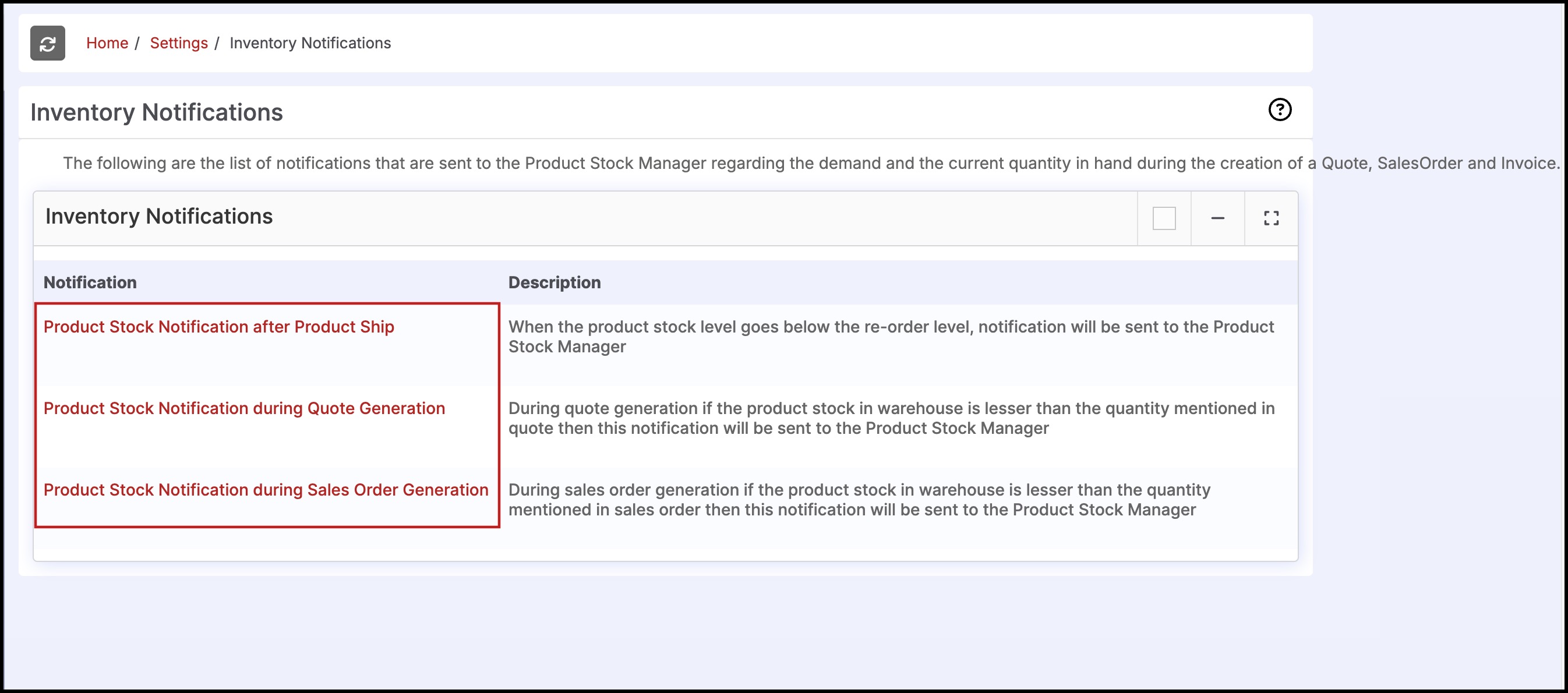Viewport: 1568px width, 693px height.
Task: Click the Inventory Notifications breadcrumb item
Action: click(x=310, y=43)
